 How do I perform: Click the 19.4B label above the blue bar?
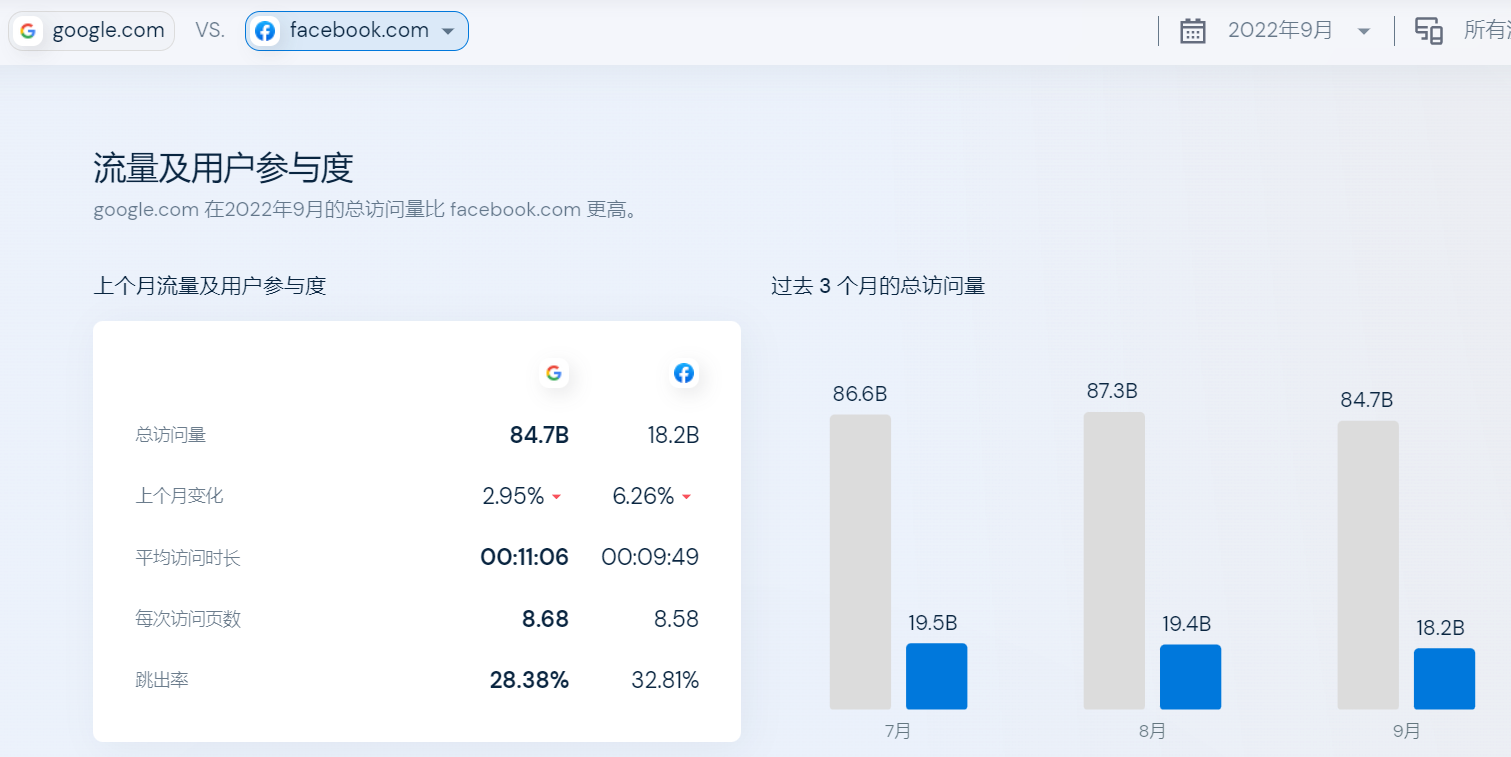coord(1187,624)
